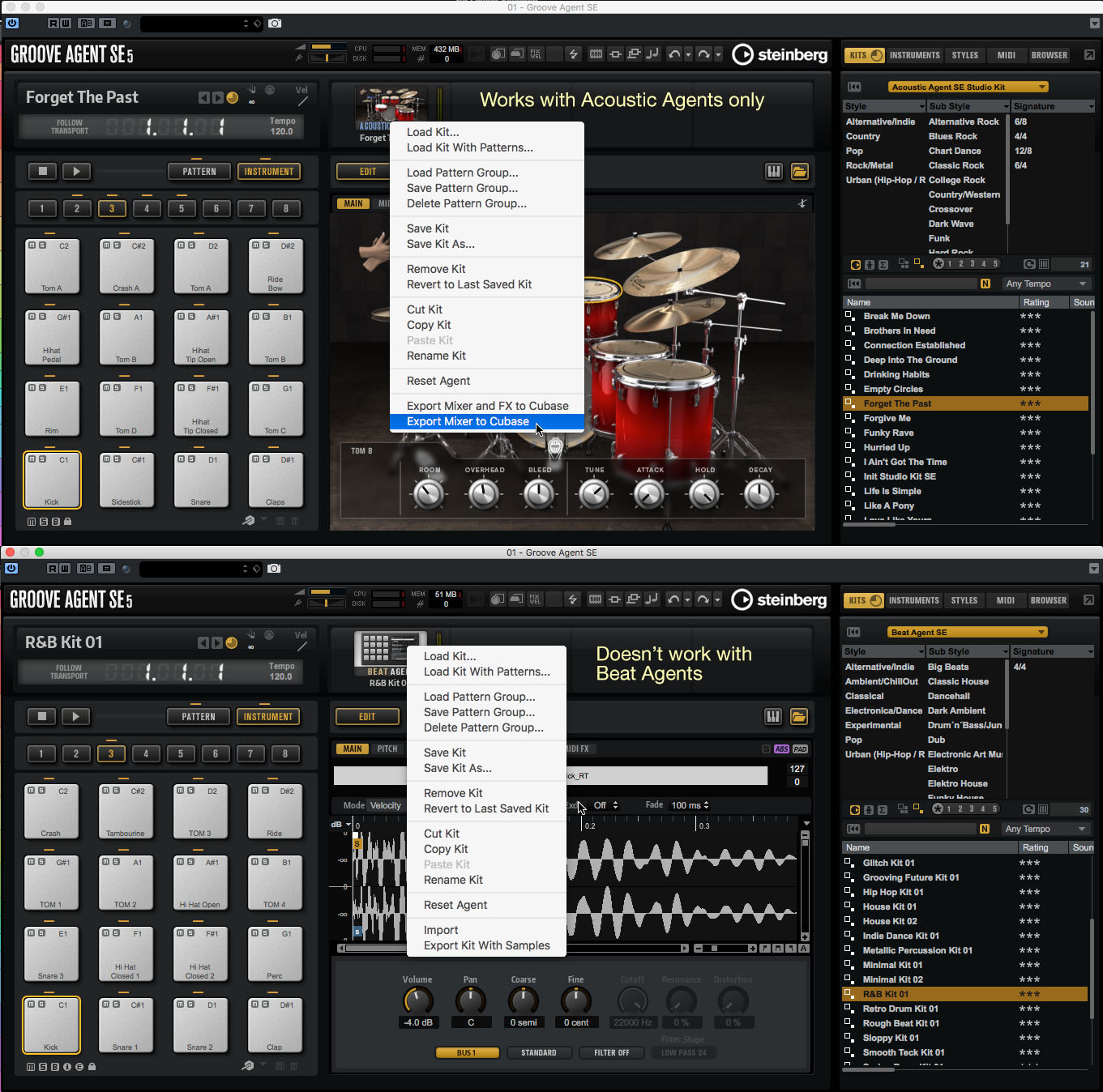Screen dimensions: 1103x1092
Task: Open undo history arrow in Forget The Past window
Action: (688, 55)
